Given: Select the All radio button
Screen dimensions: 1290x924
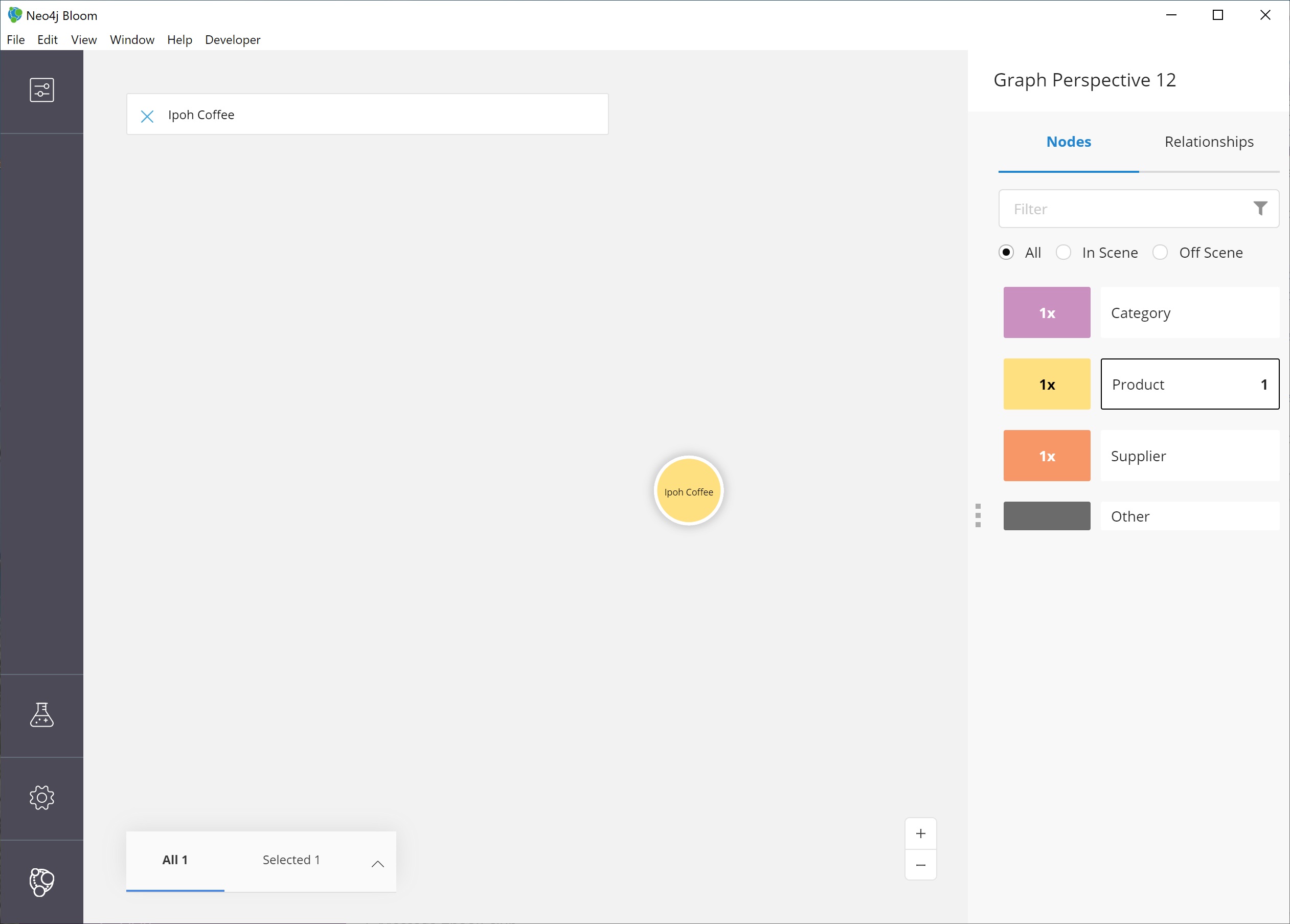Looking at the screenshot, I should click(1006, 252).
